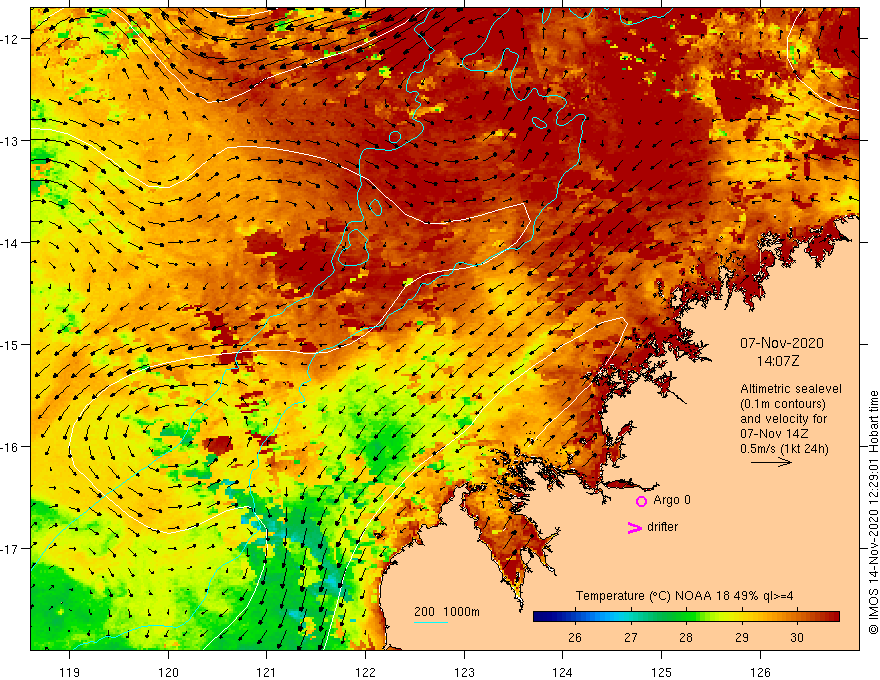Click the colorbar value '29'
This screenshot has width=880, height=680.
click(x=742, y=637)
